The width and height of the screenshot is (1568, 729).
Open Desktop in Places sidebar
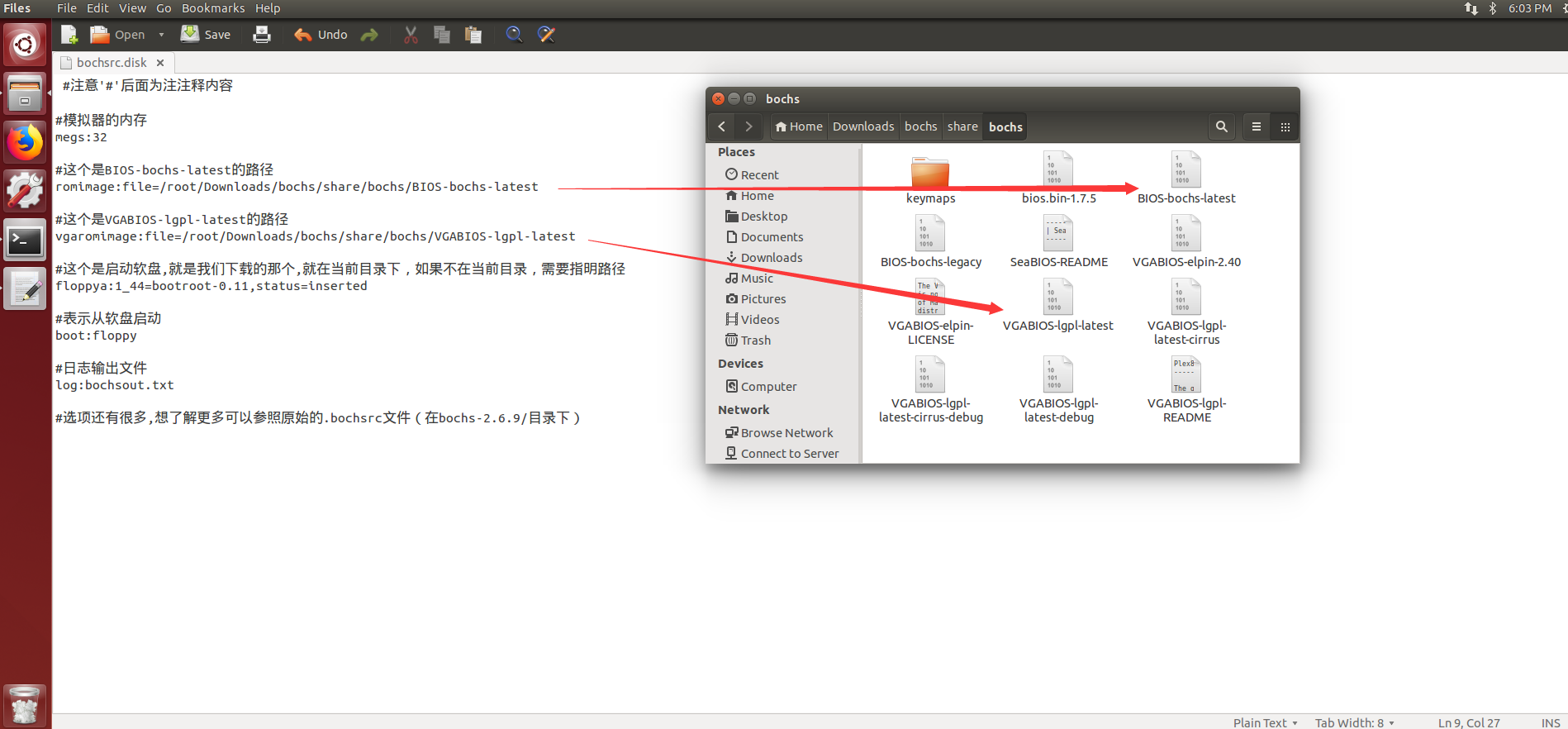coord(757,217)
